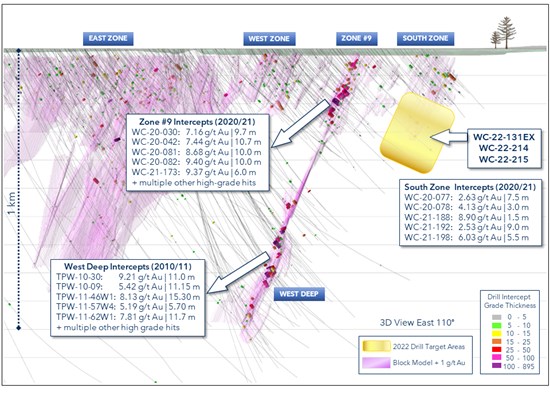Click the WEST ZONE label
Screen dimensions: 550x412
[269, 39]
